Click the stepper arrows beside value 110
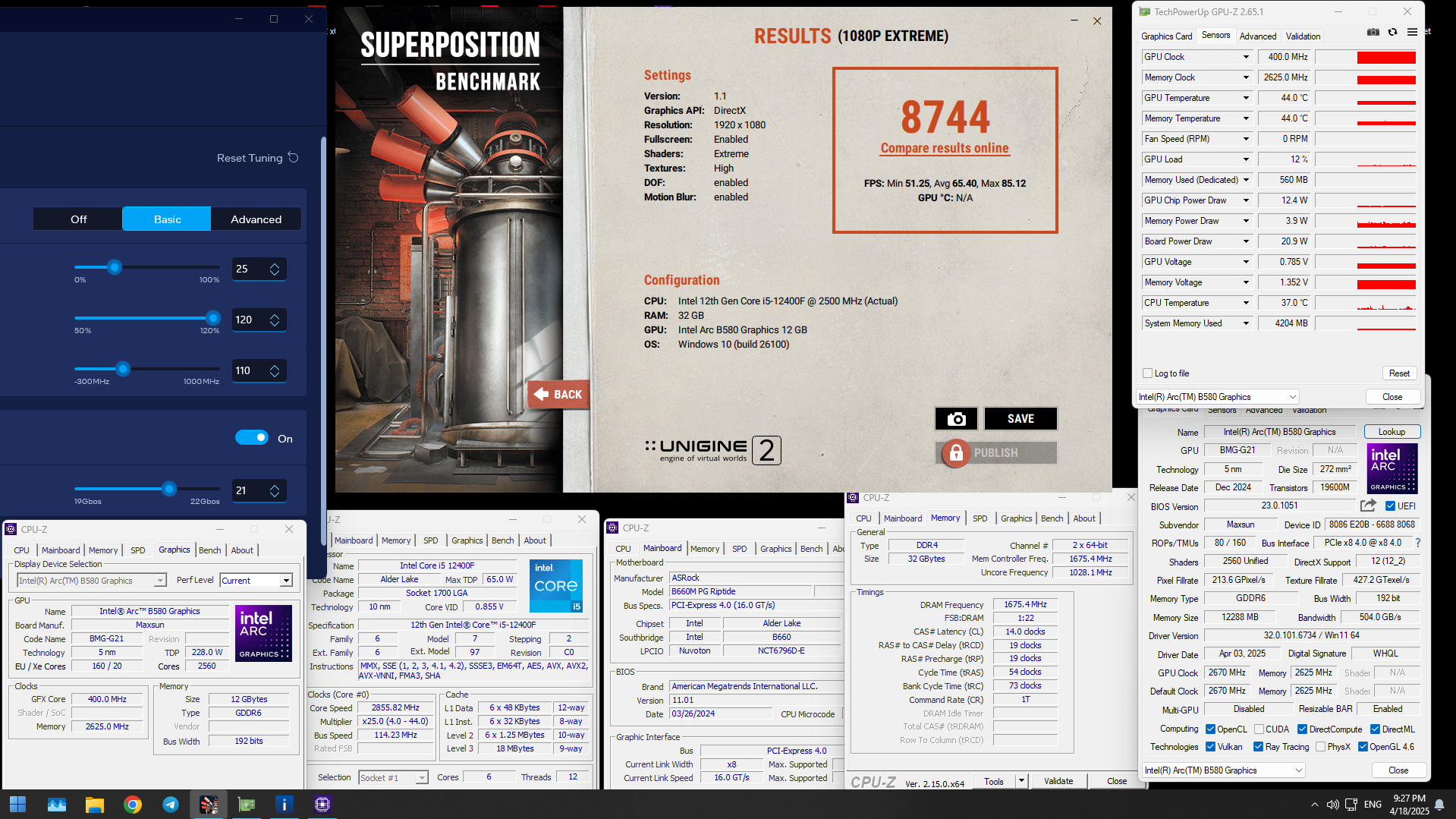 pos(275,370)
